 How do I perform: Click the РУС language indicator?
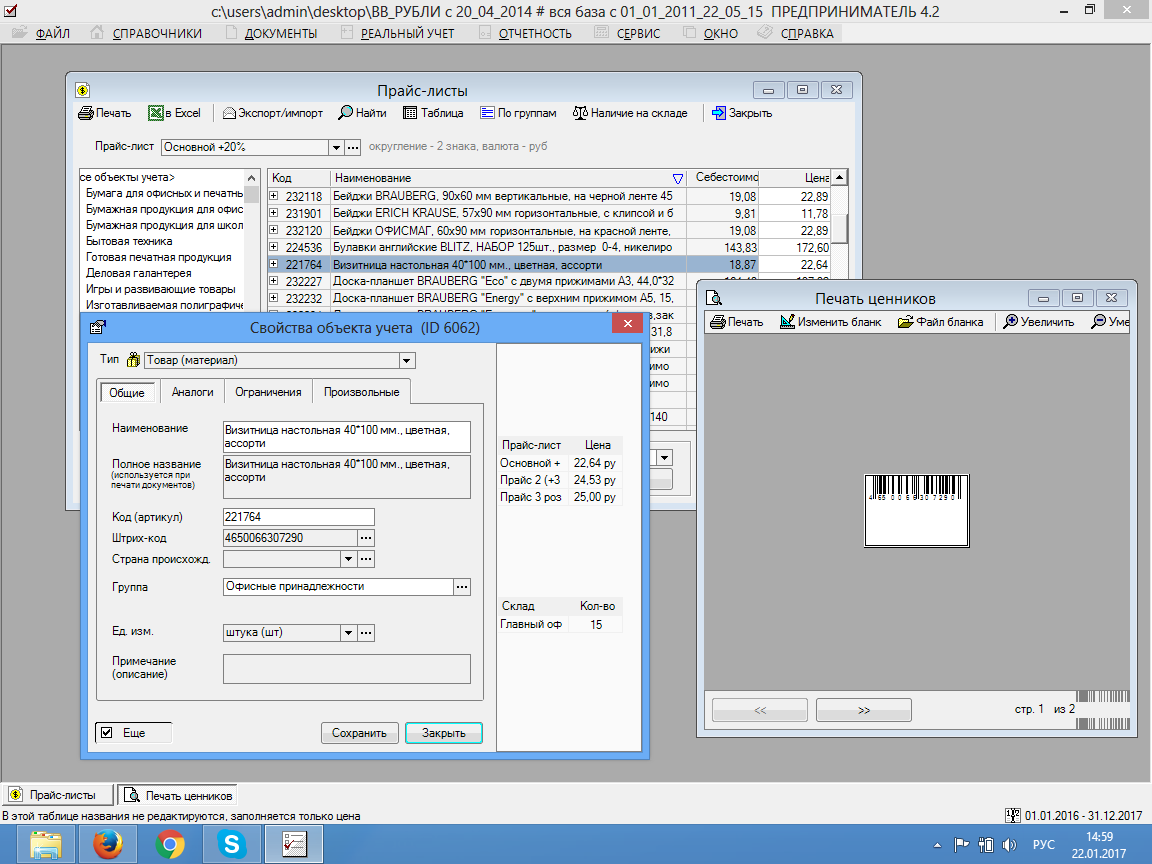point(1043,845)
